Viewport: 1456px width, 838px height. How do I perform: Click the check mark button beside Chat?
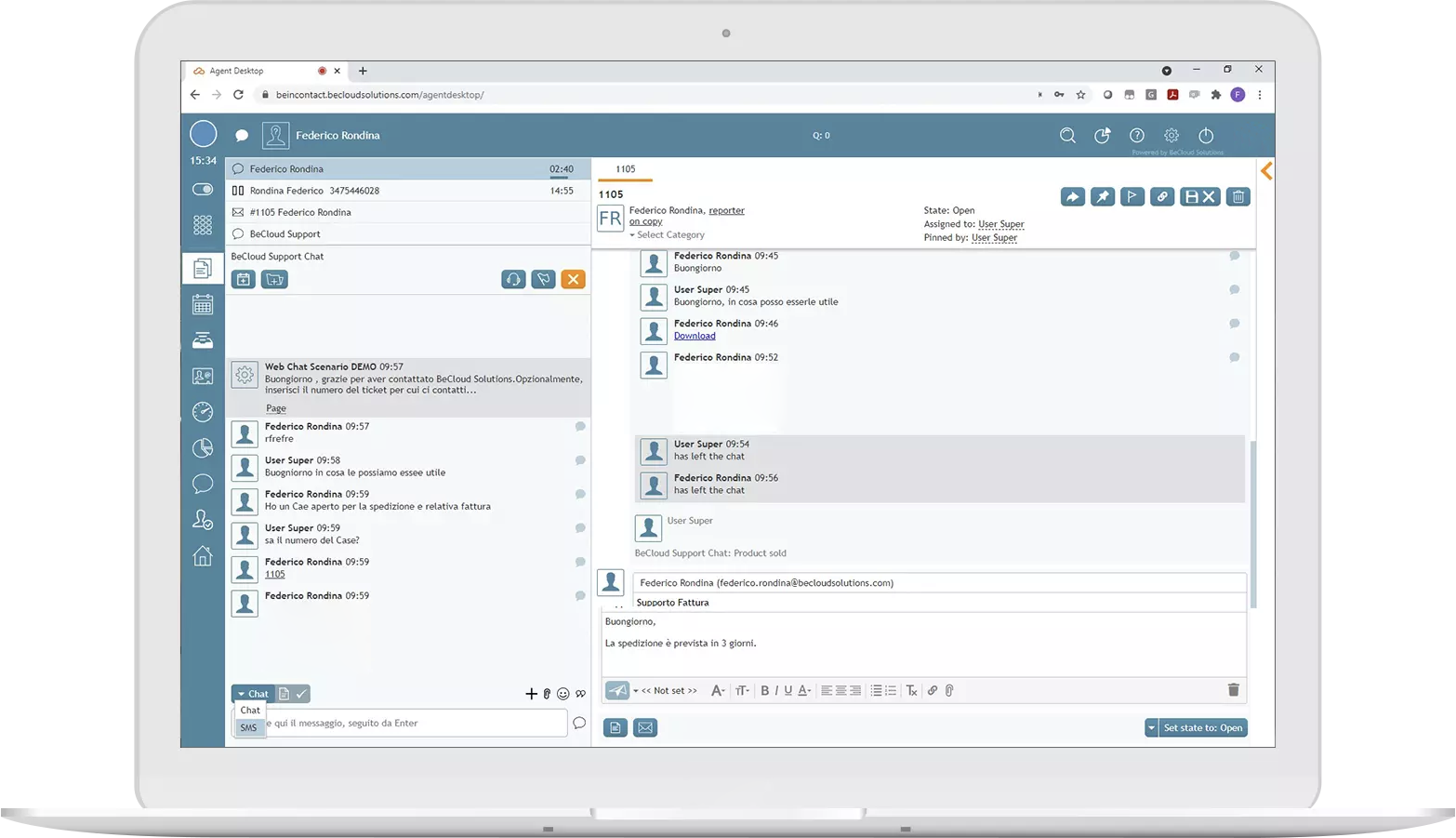pos(302,694)
